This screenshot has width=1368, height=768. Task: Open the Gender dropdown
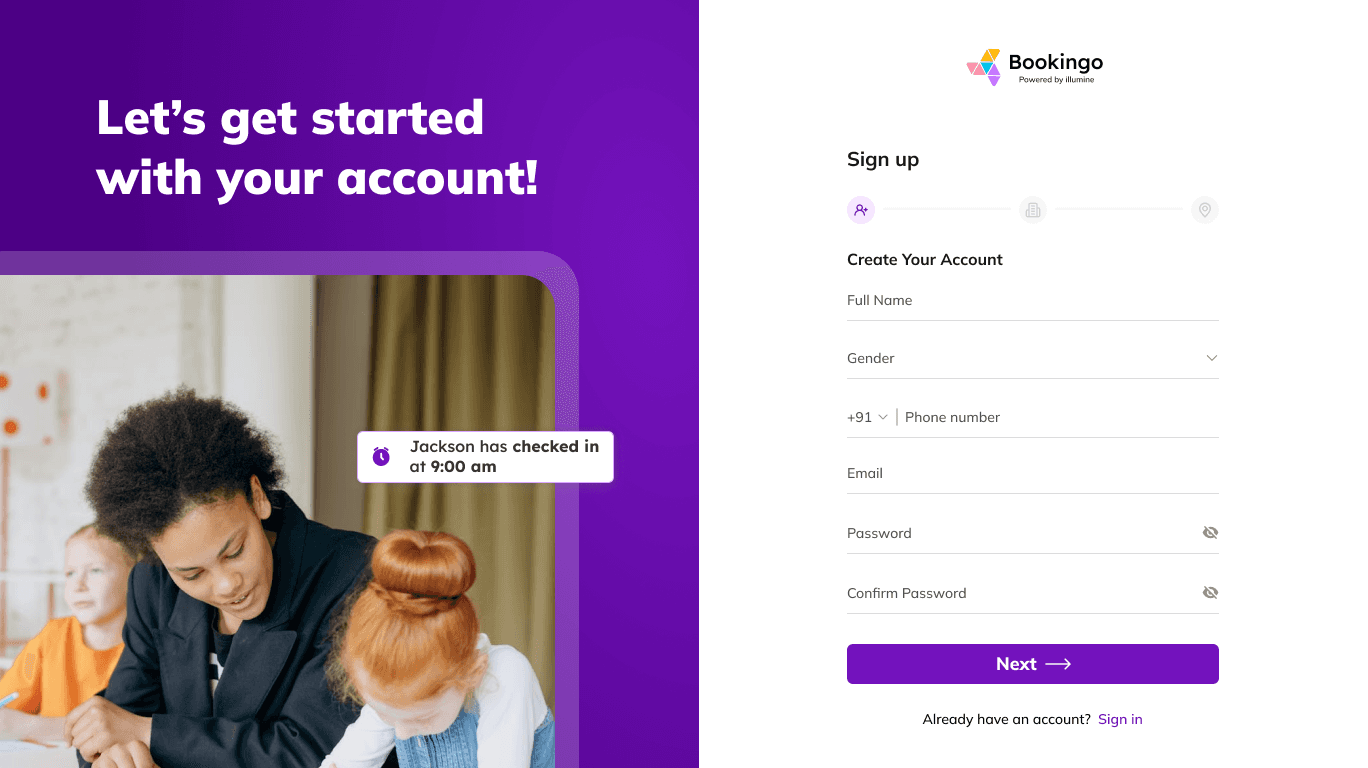(x=1033, y=358)
